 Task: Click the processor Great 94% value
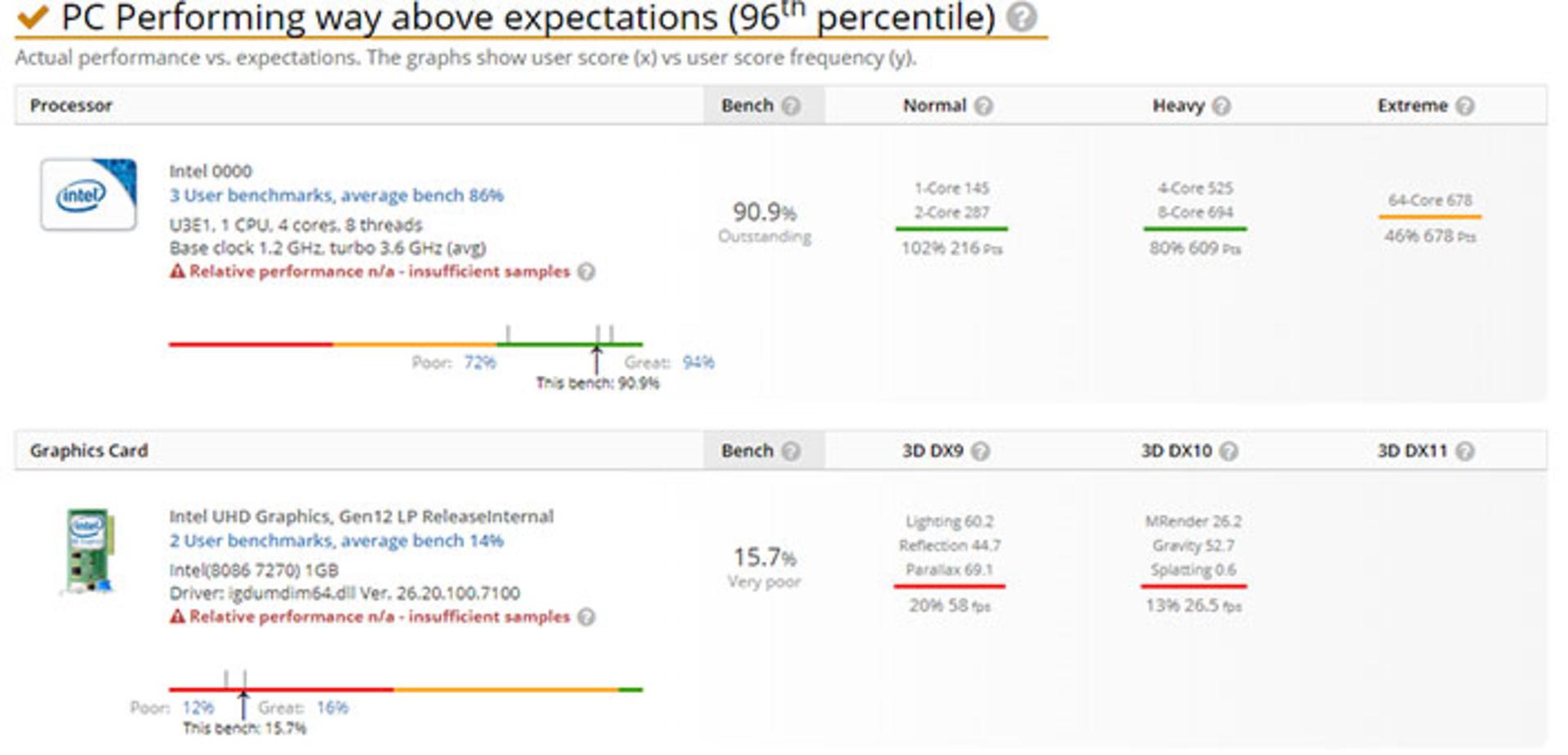(698, 363)
